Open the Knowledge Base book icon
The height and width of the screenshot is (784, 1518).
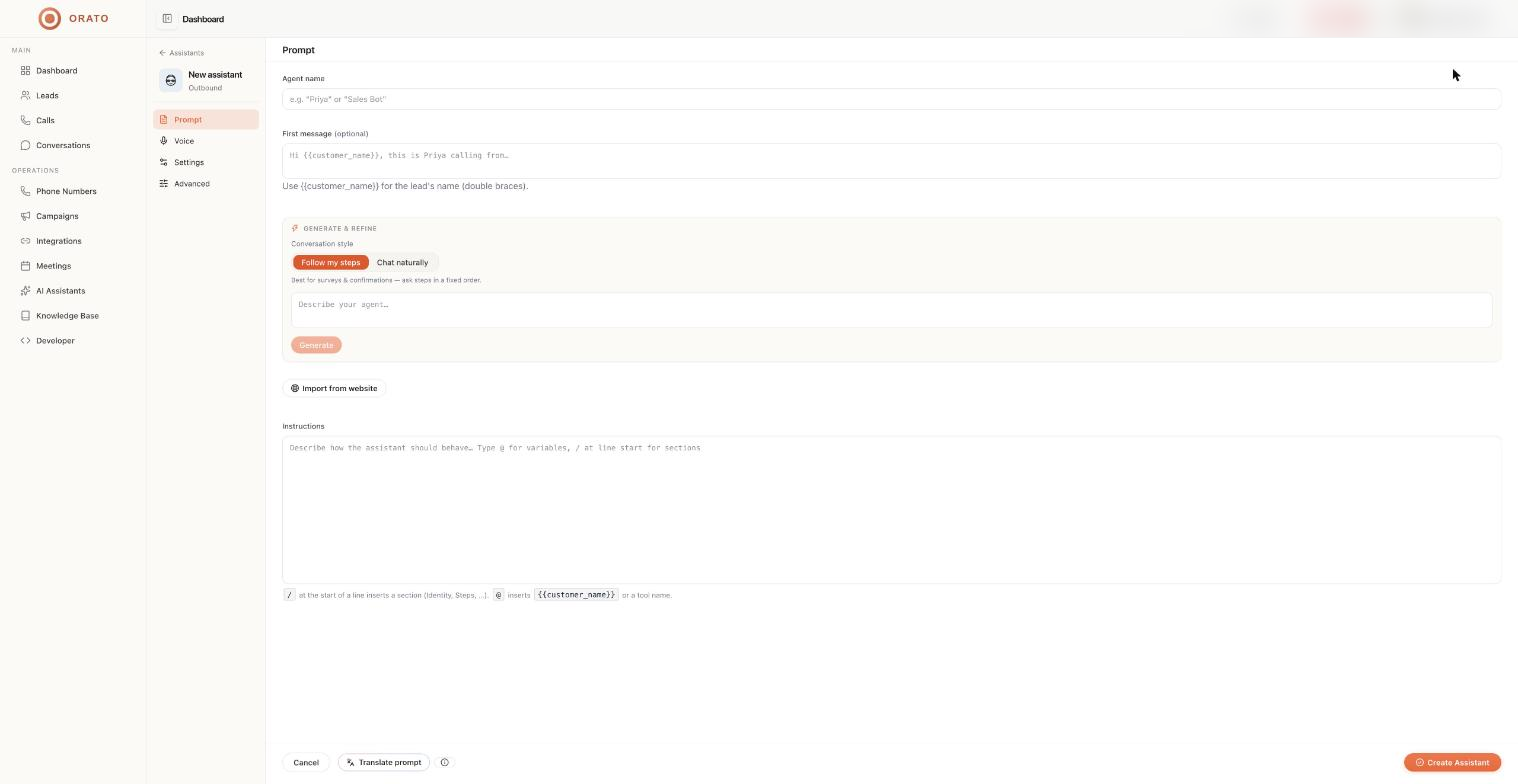pyautogui.click(x=25, y=316)
